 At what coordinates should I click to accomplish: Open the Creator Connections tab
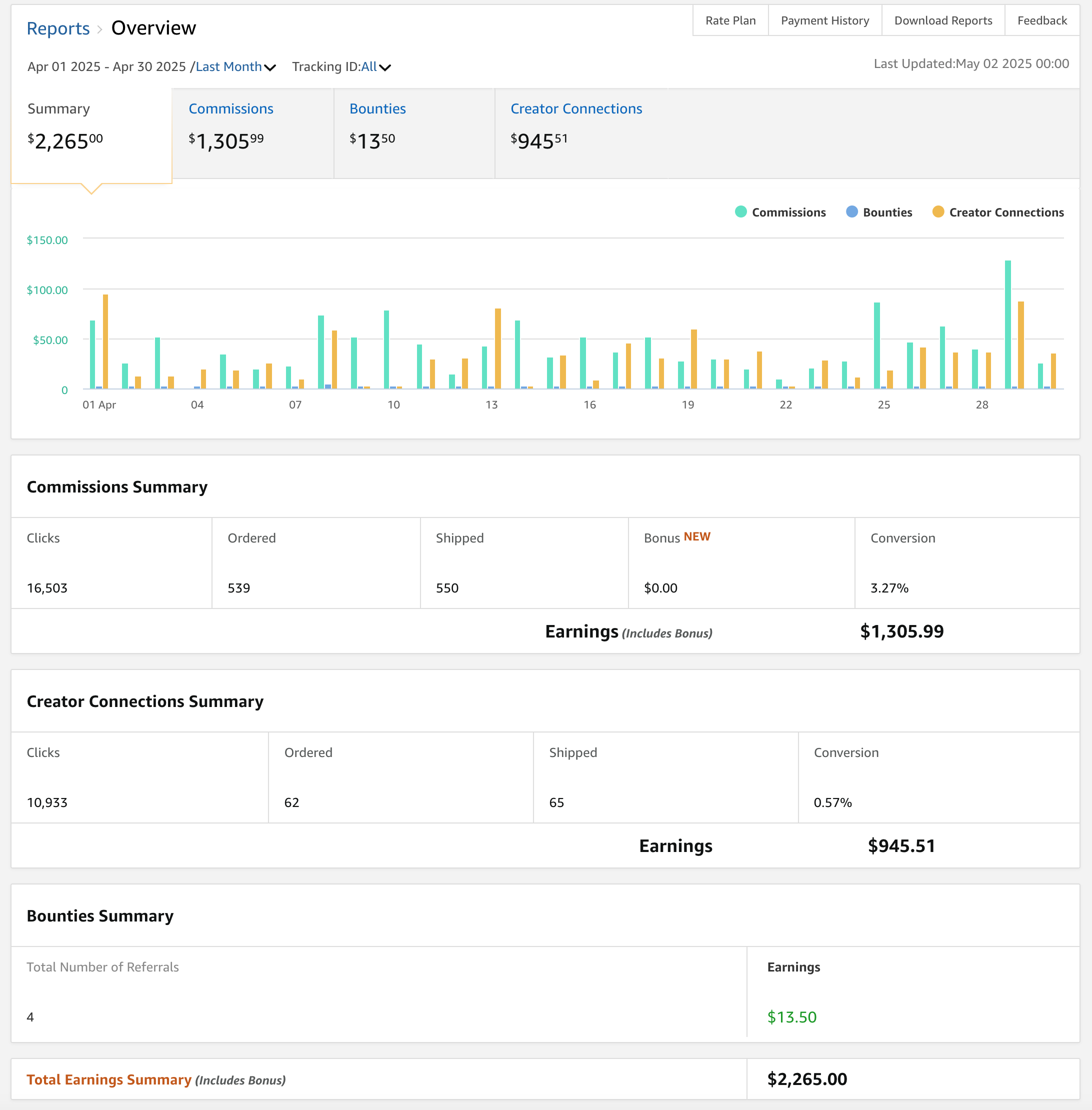pos(576,108)
